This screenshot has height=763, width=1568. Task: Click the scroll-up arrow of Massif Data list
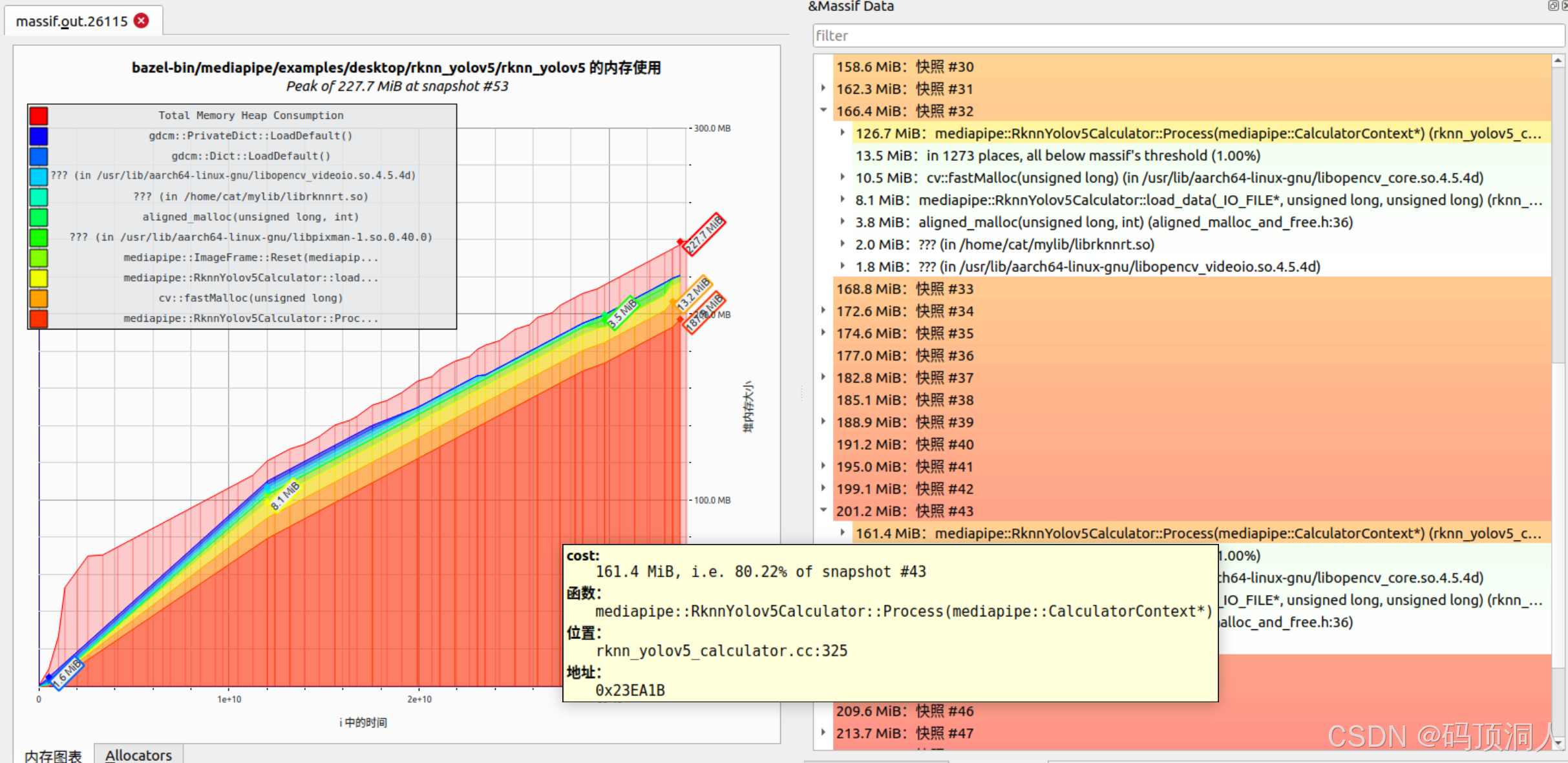point(1558,61)
